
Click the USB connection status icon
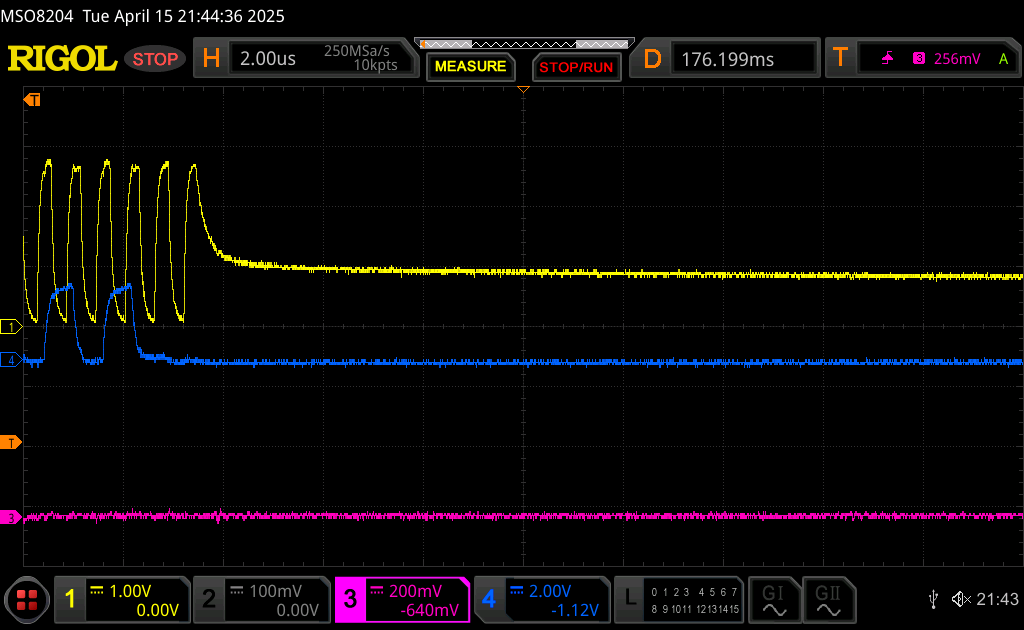coord(933,599)
